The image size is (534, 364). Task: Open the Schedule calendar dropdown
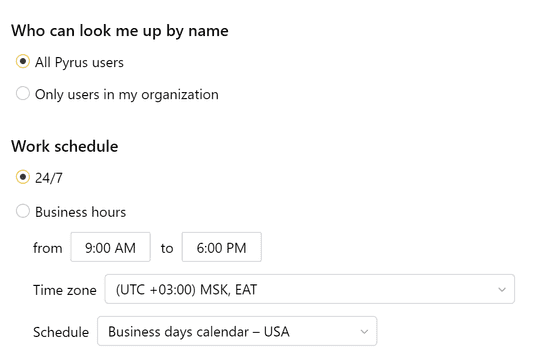(237, 331)
